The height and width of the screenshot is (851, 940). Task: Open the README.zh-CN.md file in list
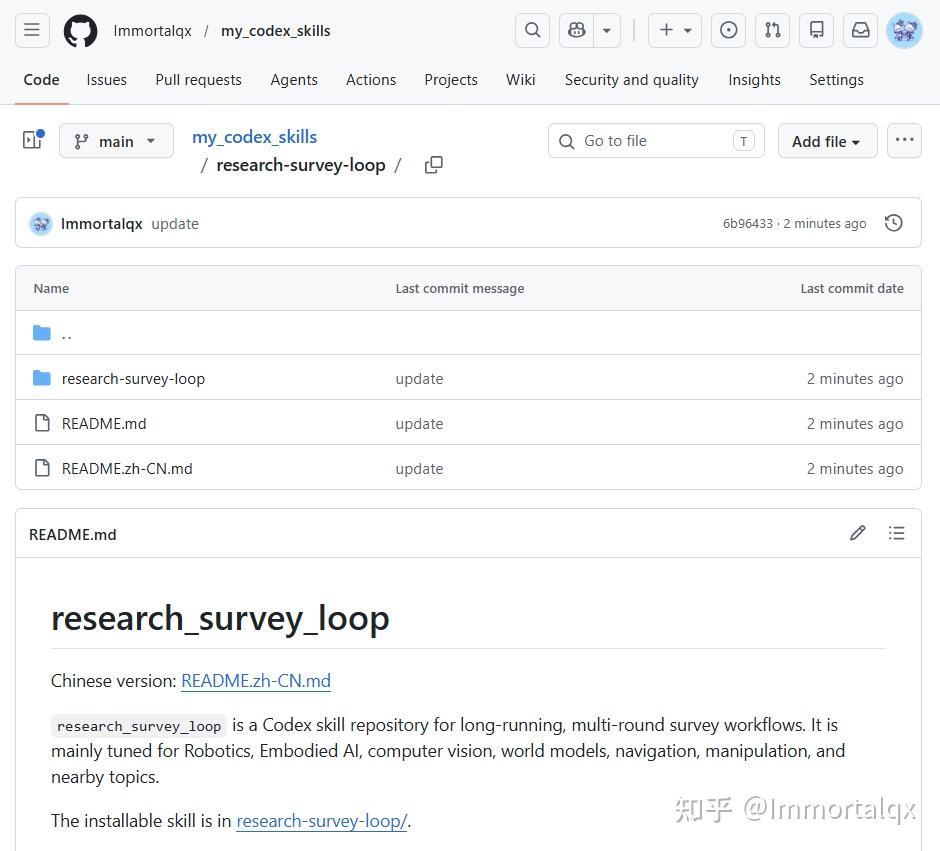tap(127, 469)
